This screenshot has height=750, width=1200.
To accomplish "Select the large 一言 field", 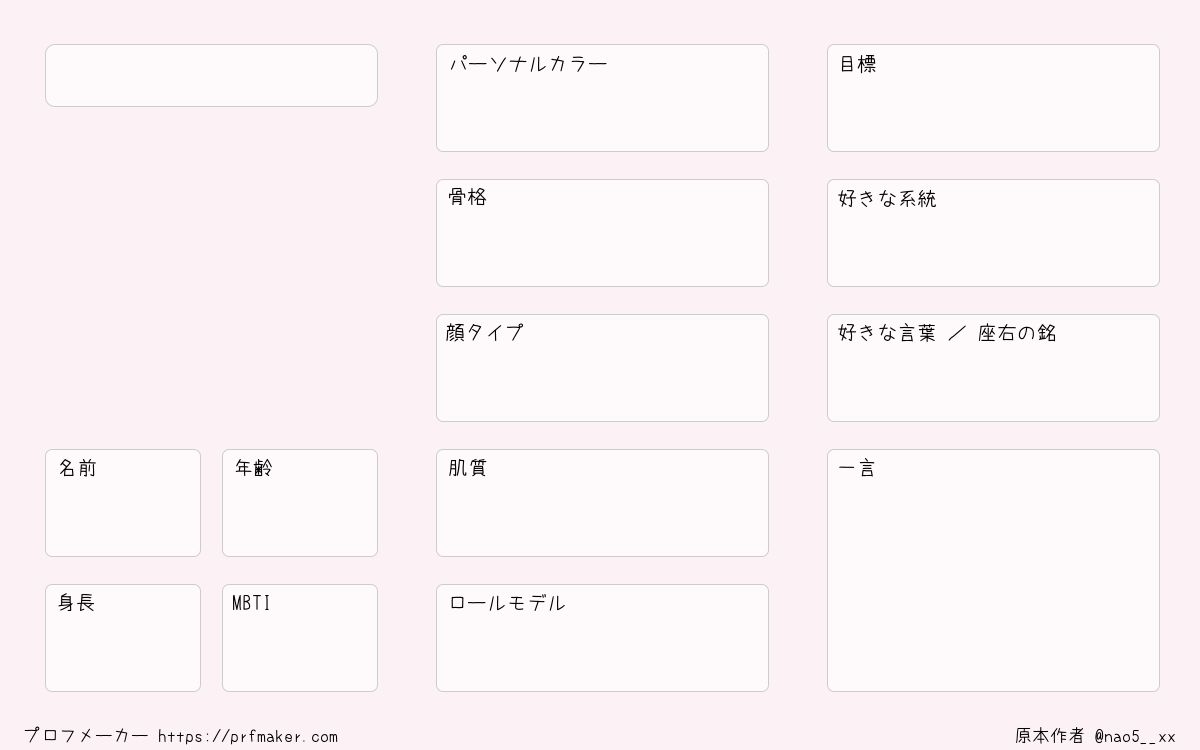I will point(993,570).
